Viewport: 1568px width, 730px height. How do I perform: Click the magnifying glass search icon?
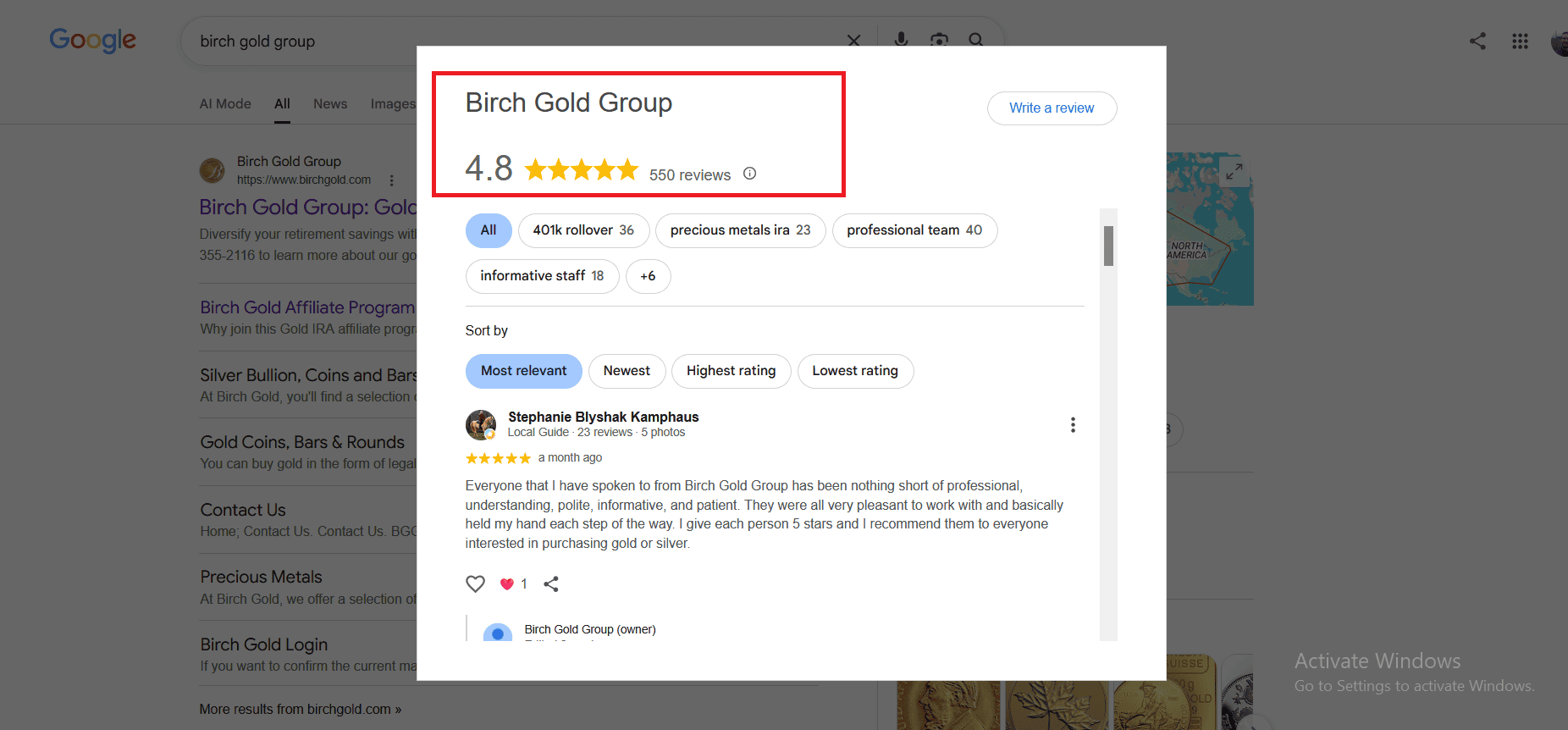point(976,39)
